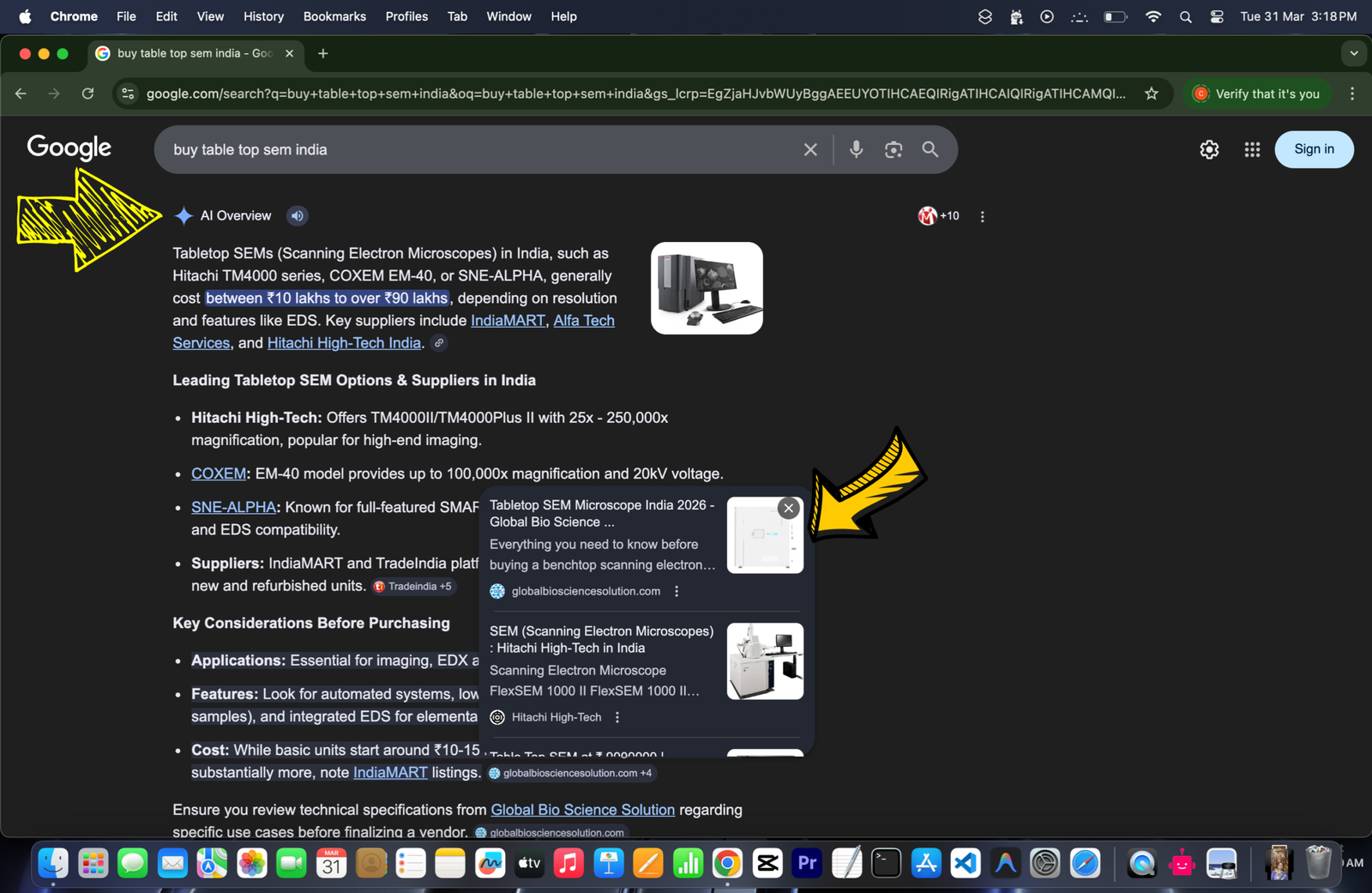Go back with the browser back arrow
The height and width of the screenshot is (893, 1372).
pos(21,94)
